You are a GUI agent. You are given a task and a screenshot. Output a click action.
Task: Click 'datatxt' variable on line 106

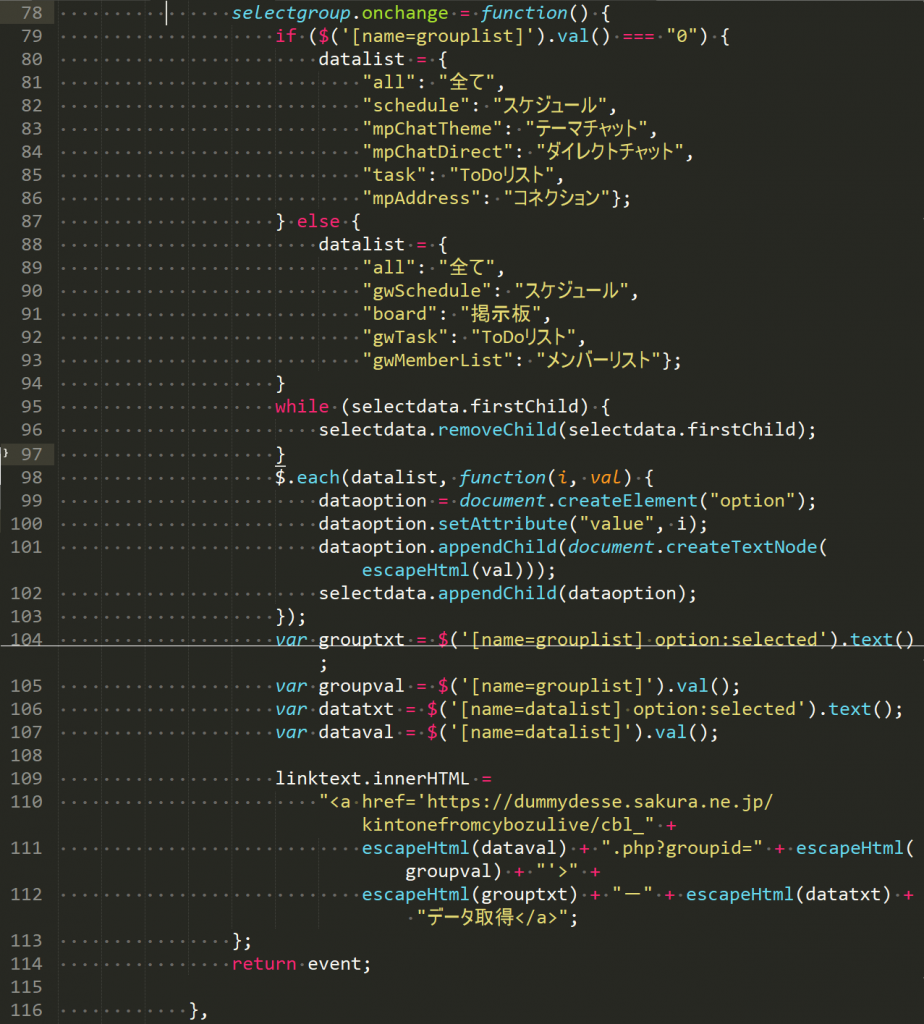[357, 709]
